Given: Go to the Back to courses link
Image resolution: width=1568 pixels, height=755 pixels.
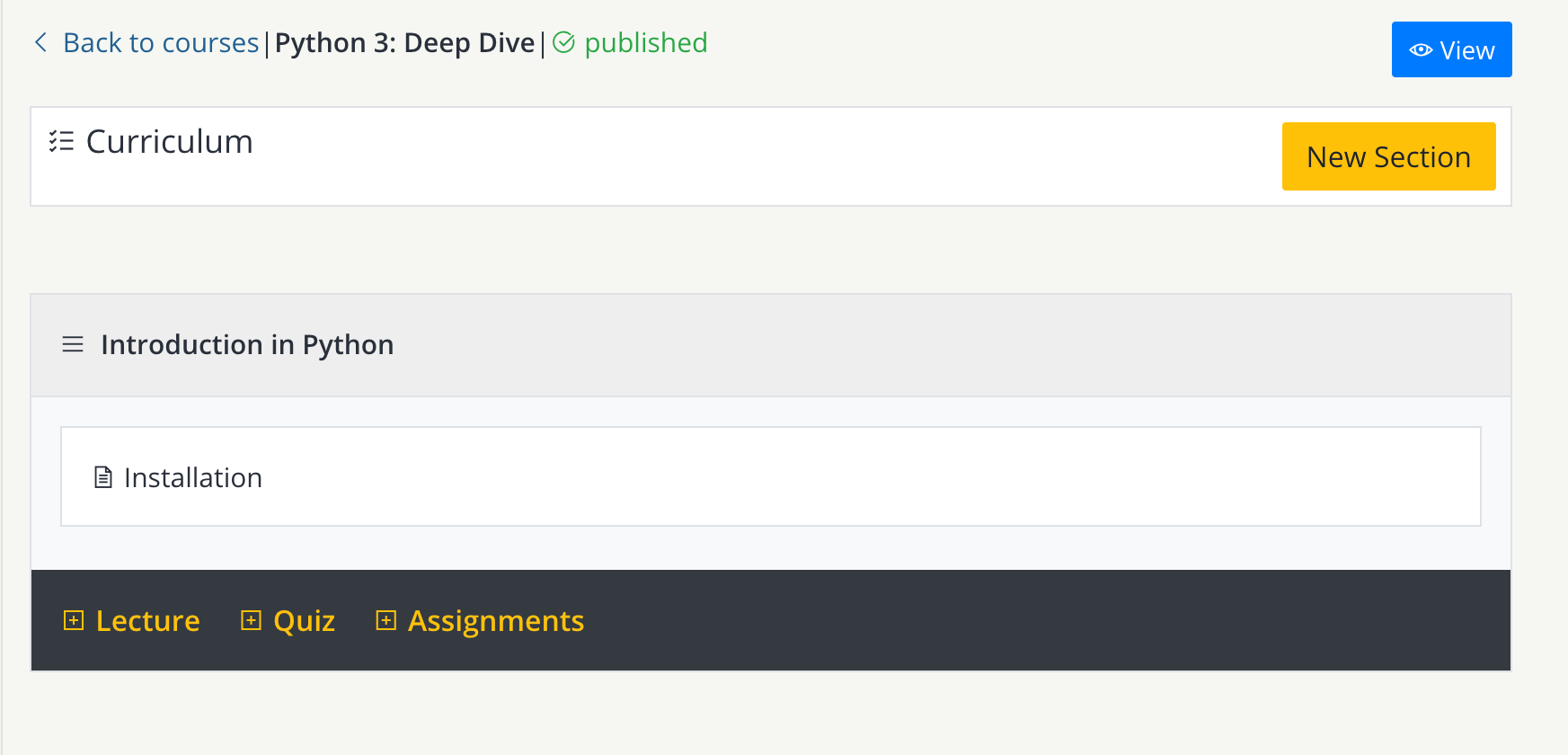Looking at the screenshot, I should [x=160, y=43].
